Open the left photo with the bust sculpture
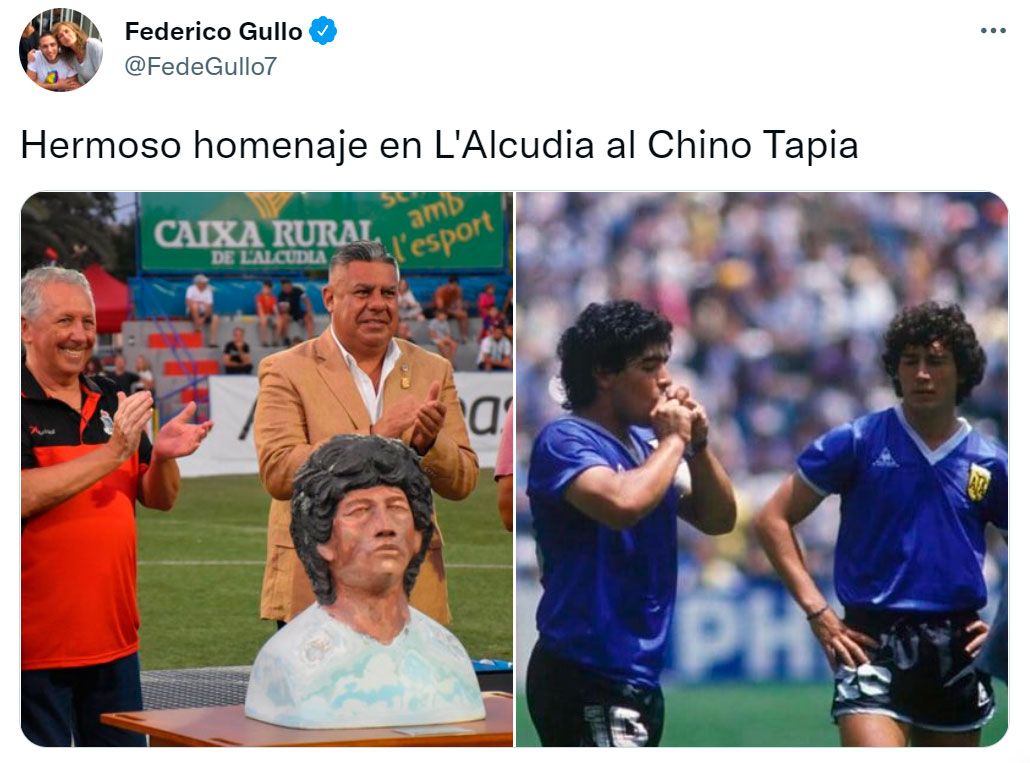The width and height of the screenshot is (1030, 763). coord(267,469)
